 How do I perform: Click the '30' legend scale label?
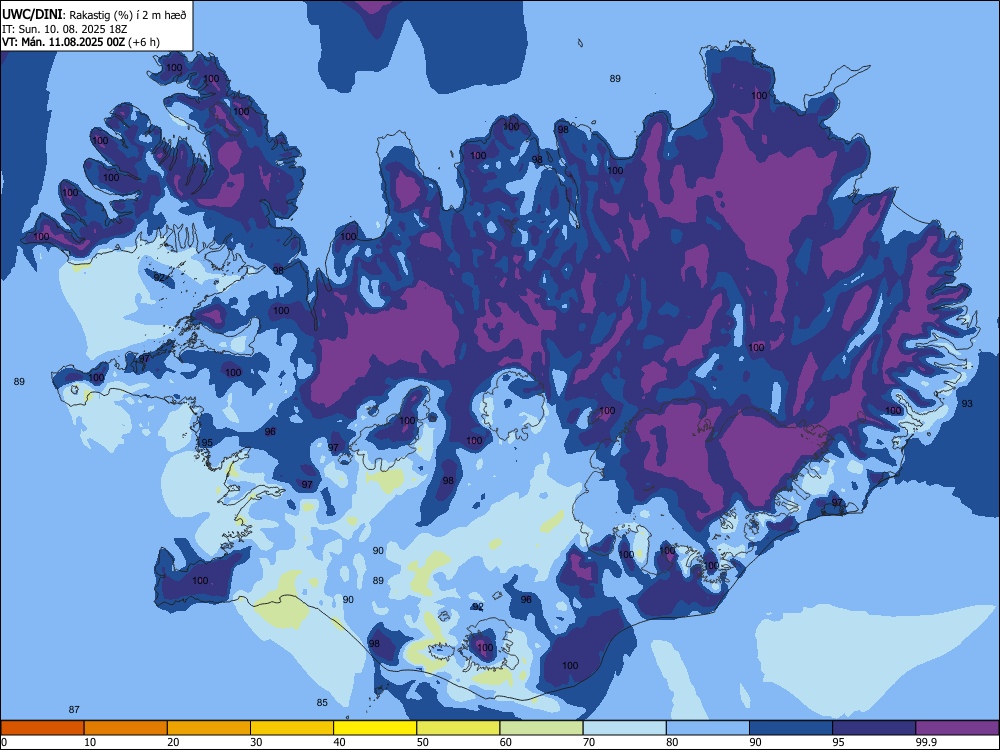tap(256, 742)
